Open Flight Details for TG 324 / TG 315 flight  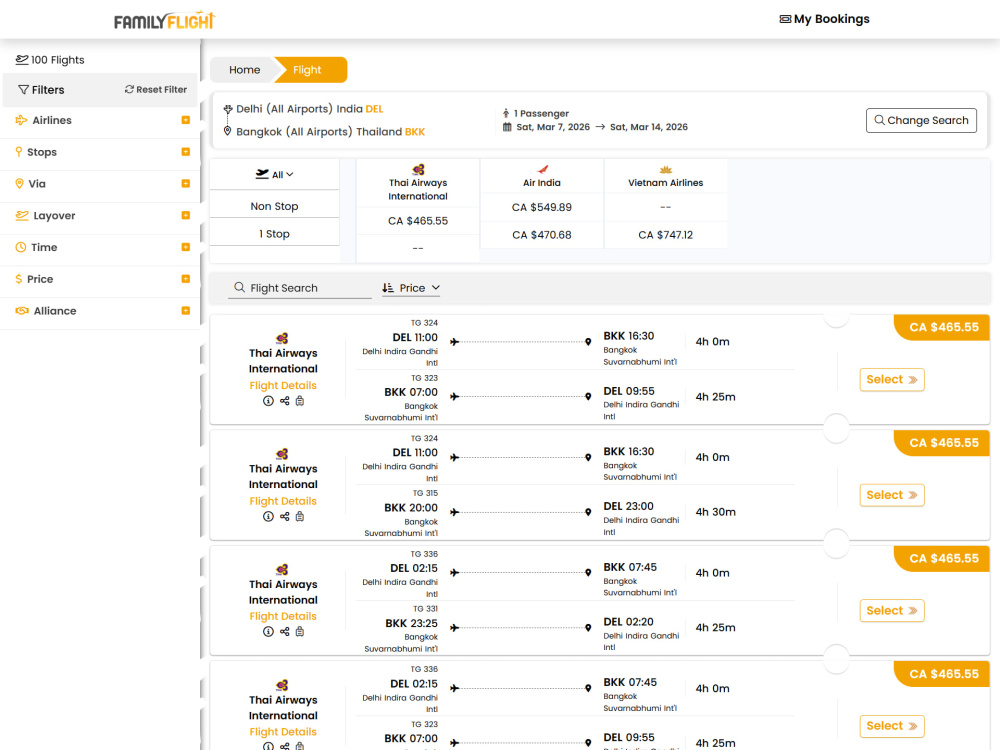(x=283, y=501)
